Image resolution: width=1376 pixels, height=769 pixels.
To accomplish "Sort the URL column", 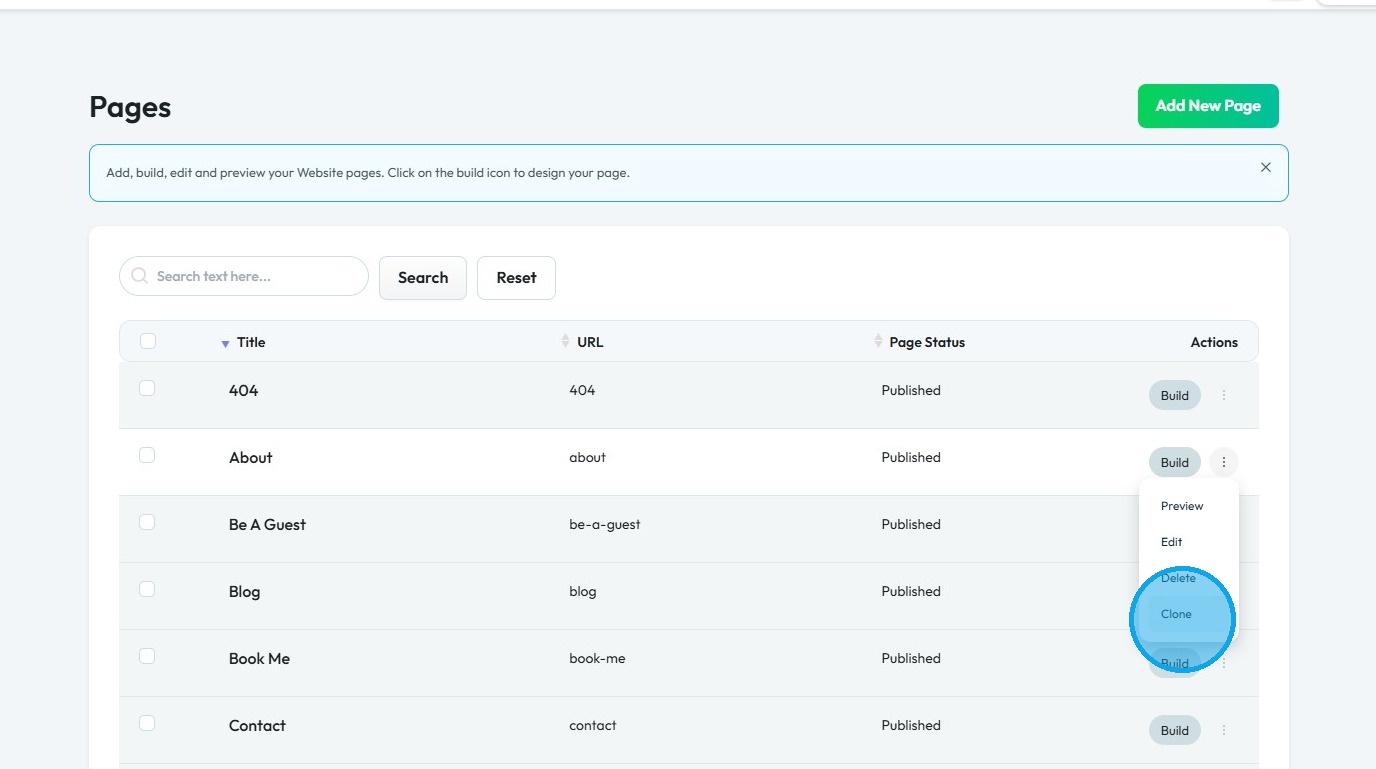I will 566,342.
